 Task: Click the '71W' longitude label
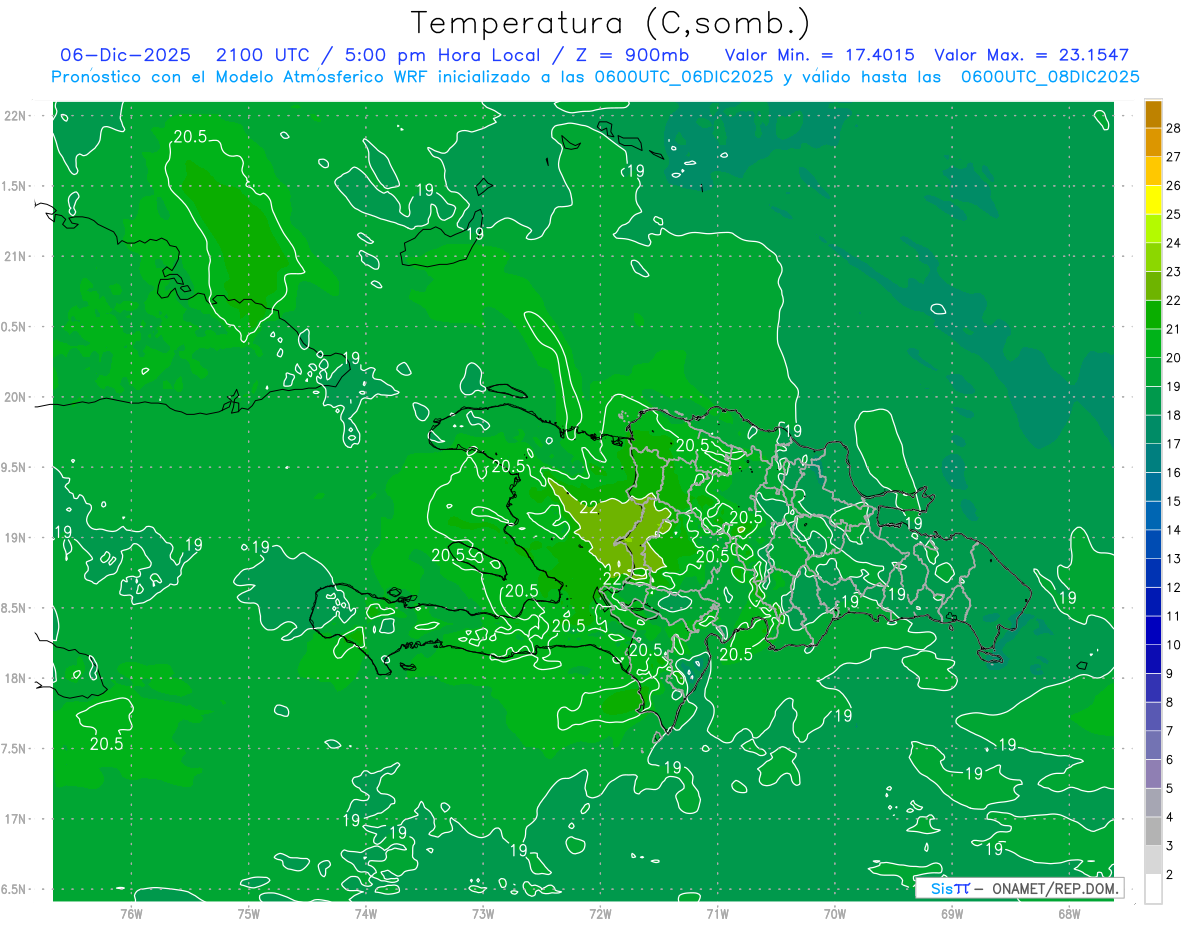click(x=717, y=913)
